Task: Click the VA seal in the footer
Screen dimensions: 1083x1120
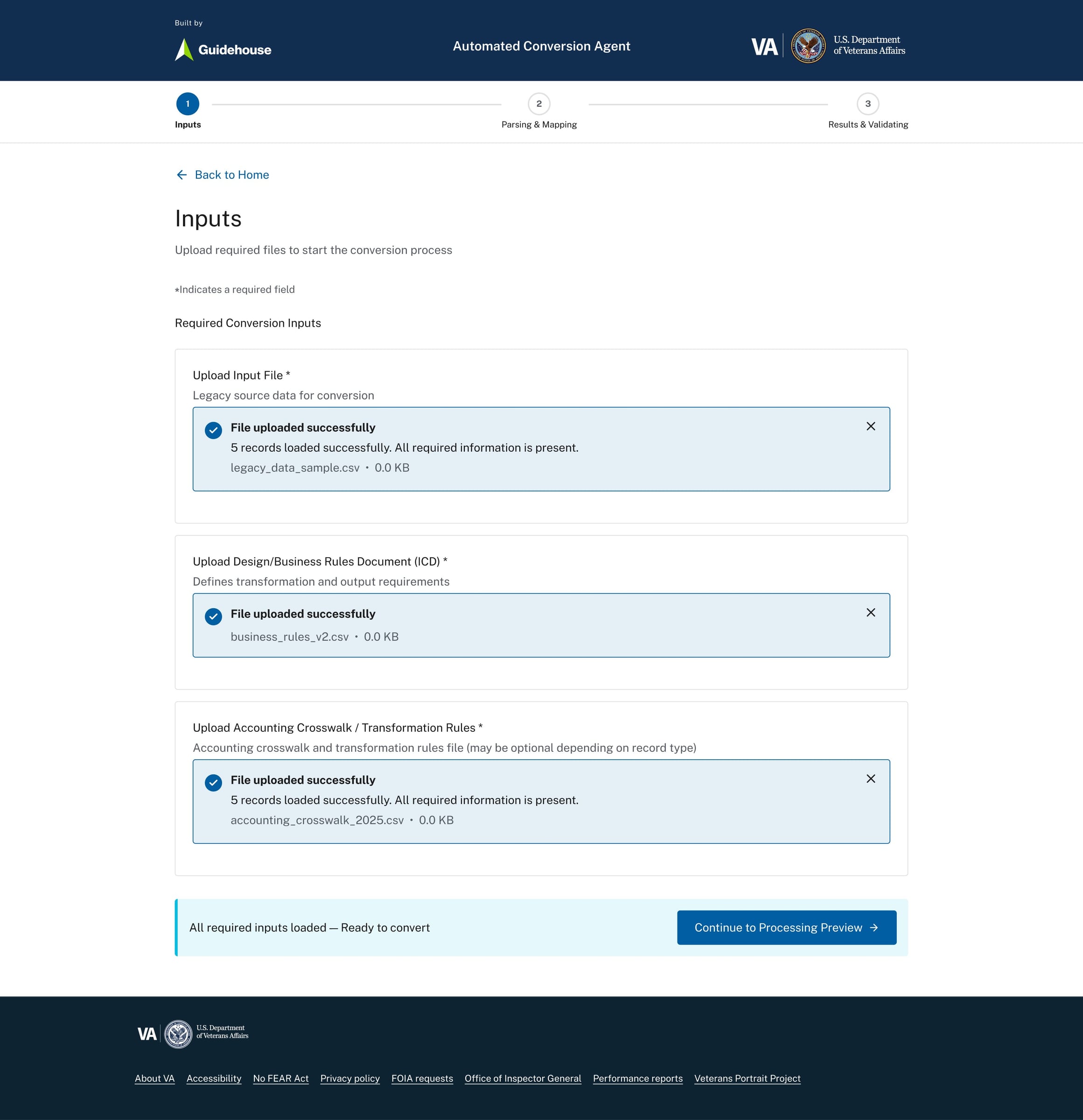Action: click(178, 1033)
